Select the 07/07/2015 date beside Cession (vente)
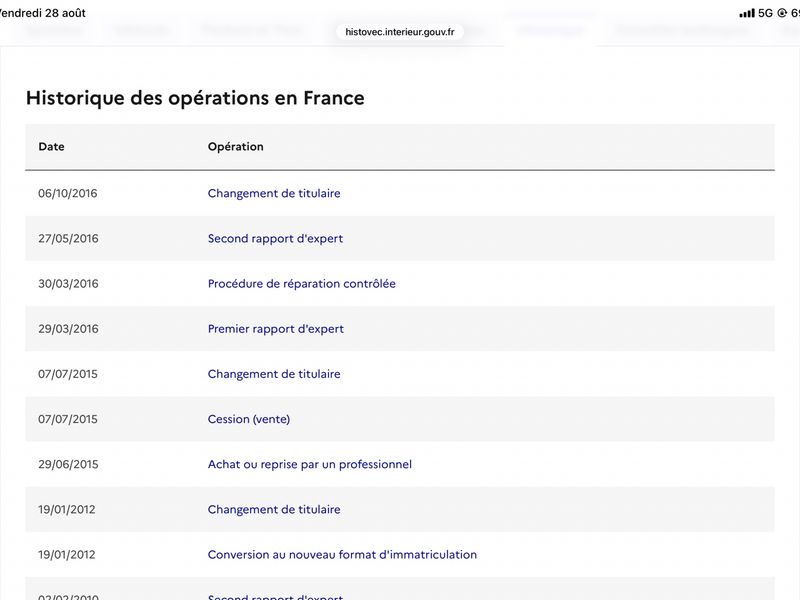The image size is (800, 600). tap(68, 419)
